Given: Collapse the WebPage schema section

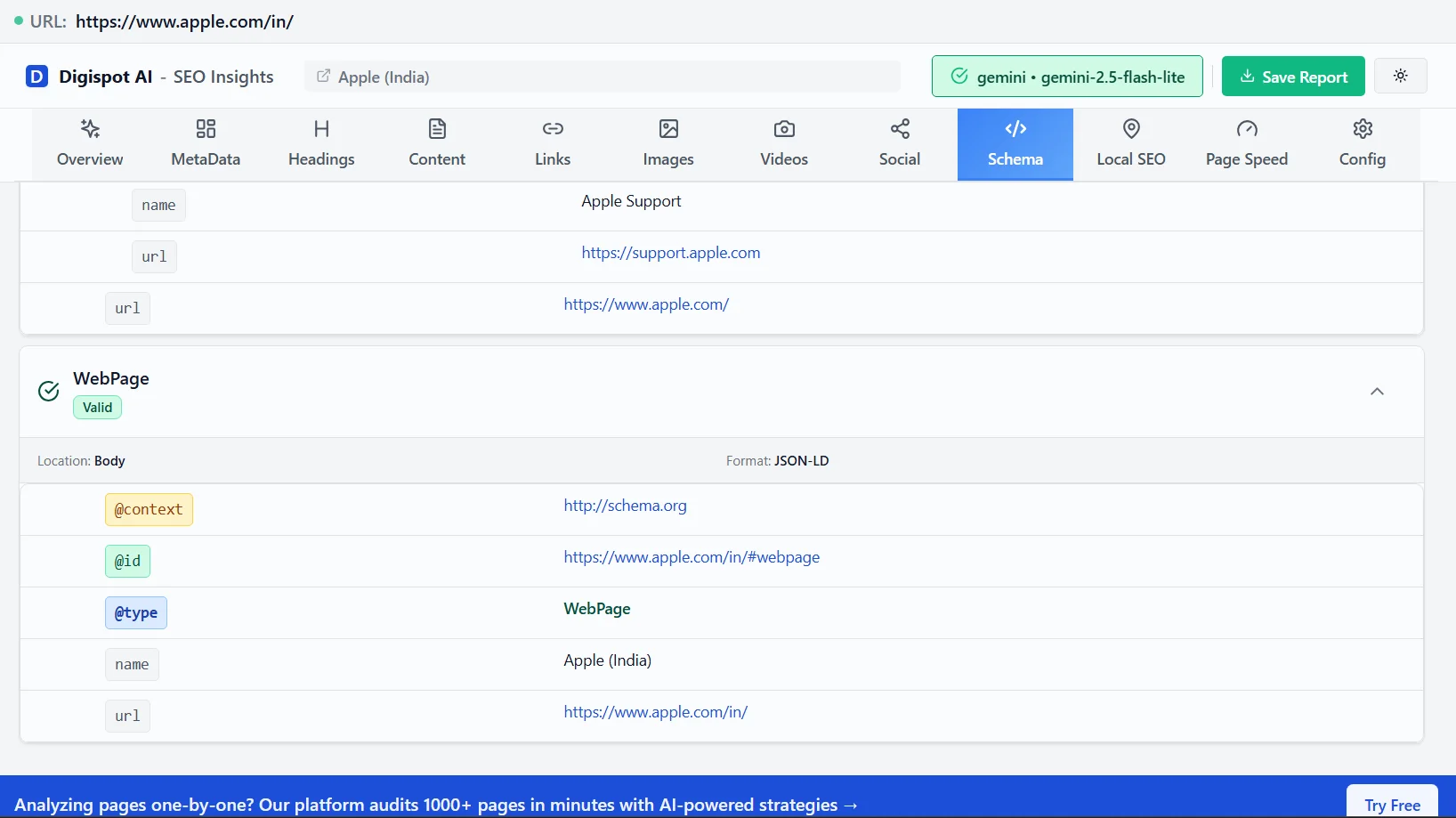Looking at the screenshot, I should [1376, 392].
